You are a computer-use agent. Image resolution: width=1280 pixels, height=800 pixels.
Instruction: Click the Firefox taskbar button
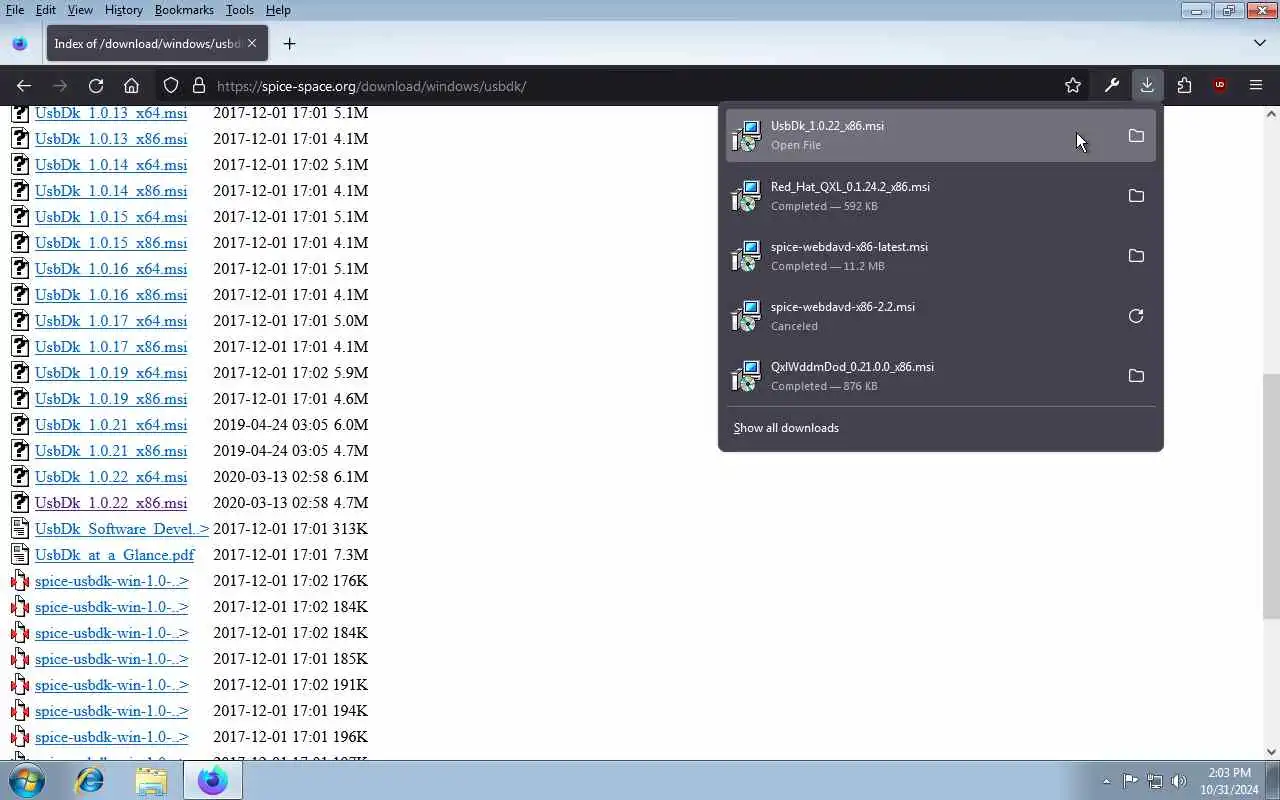[x=212, y=780]
